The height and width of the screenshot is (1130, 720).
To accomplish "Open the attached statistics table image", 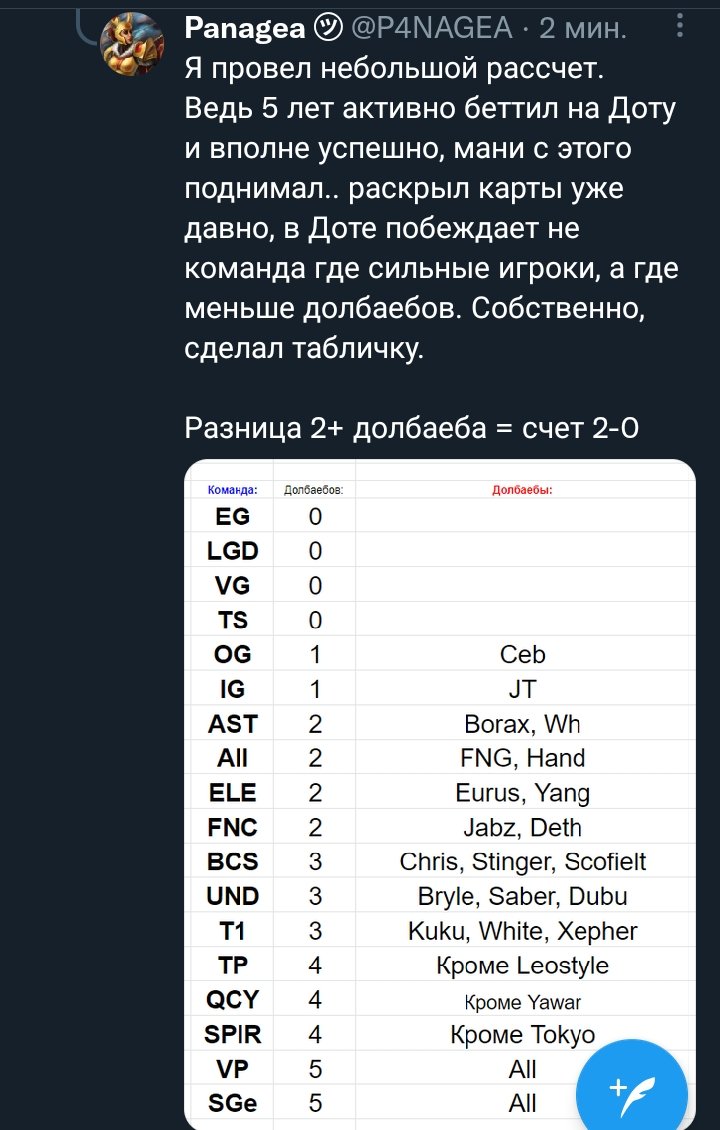I will 440,790.
